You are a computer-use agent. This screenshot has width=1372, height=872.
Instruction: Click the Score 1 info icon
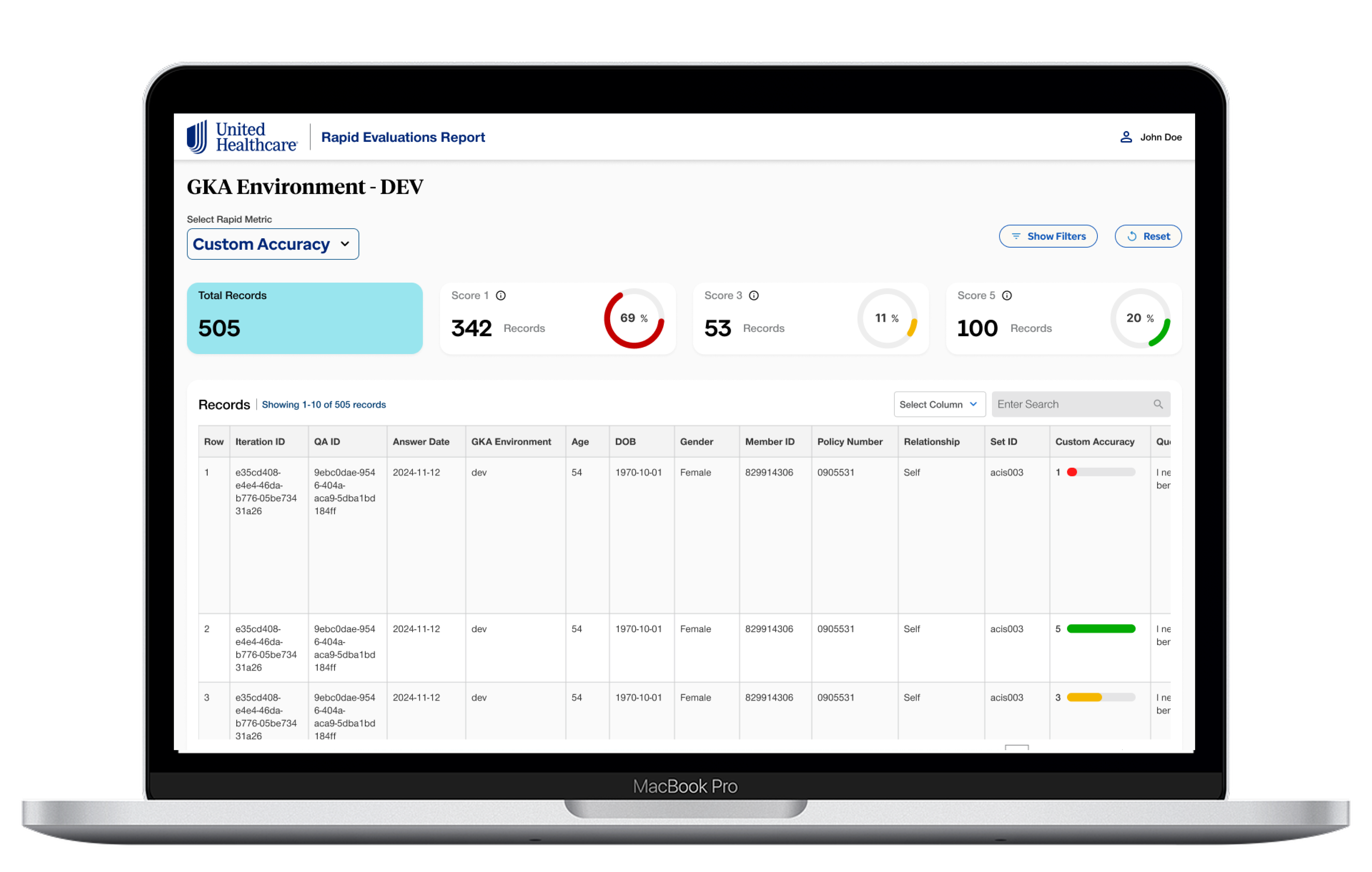(x=501, y=296)
